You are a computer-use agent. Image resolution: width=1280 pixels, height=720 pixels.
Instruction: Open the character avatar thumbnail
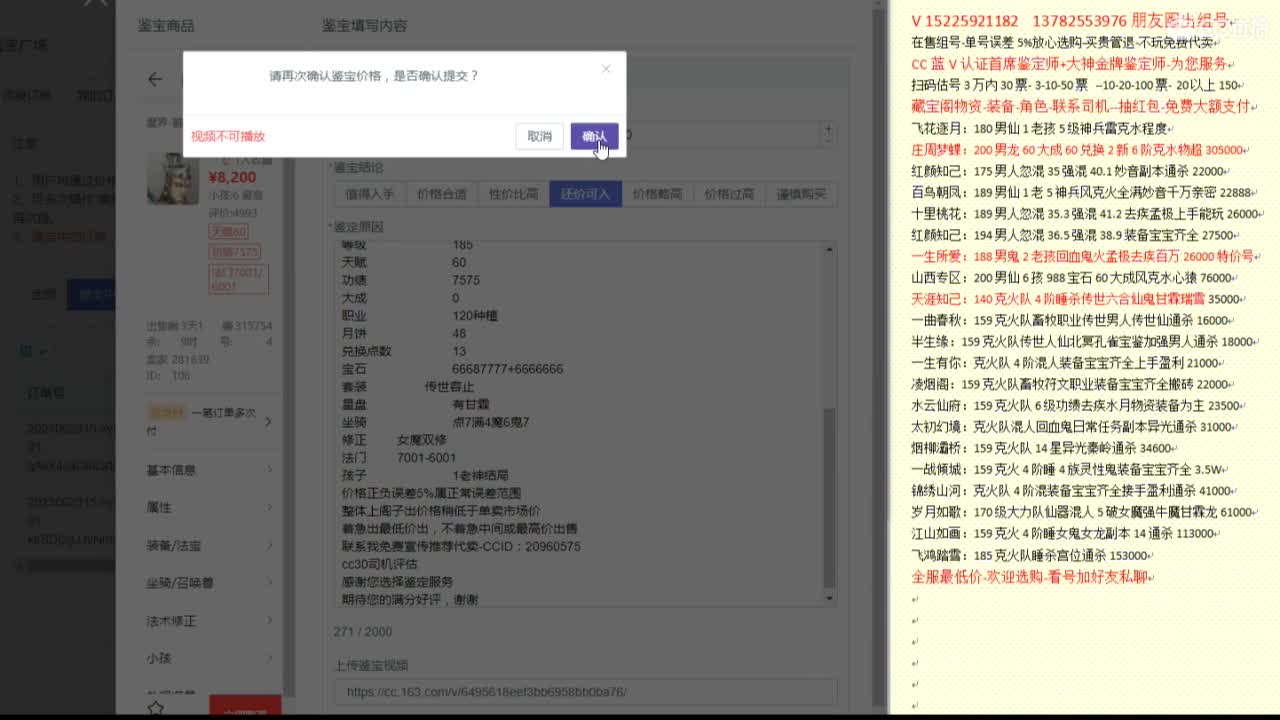point(172,179)
